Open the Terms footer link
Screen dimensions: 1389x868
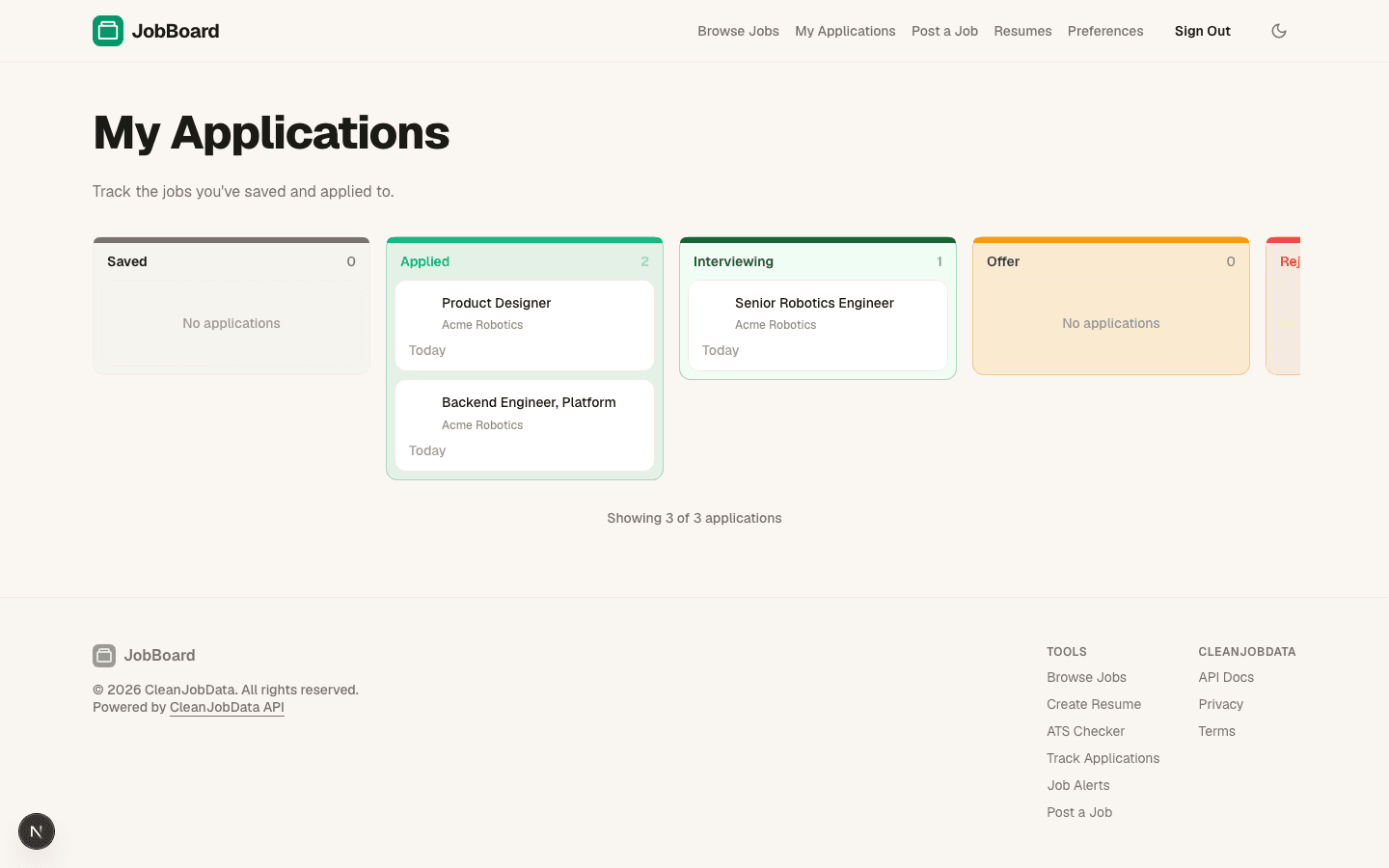[1216, 731]
